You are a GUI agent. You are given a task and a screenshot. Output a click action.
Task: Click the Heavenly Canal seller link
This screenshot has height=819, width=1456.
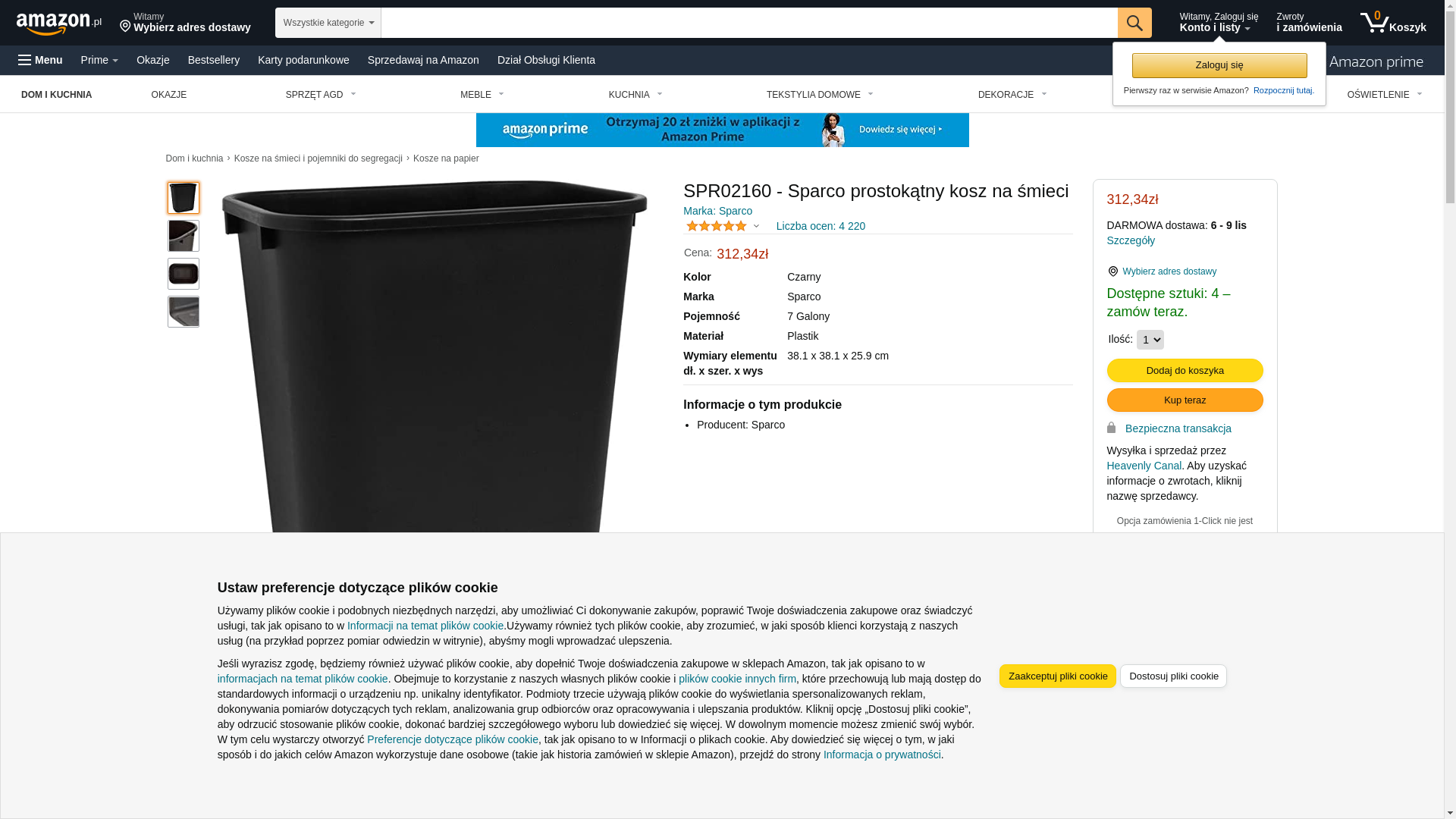pos(1144,466)
